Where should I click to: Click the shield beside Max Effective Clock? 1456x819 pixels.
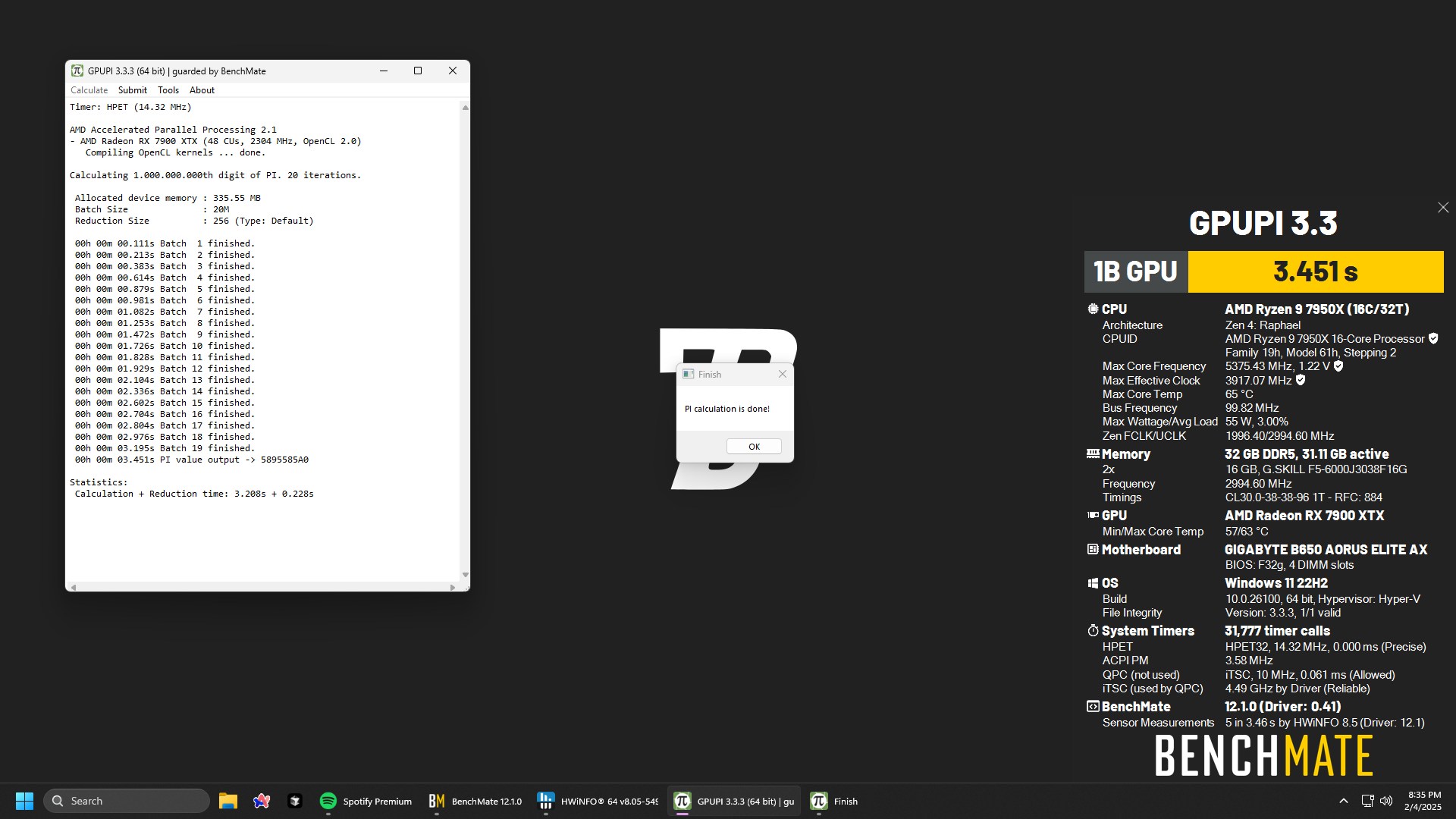click(1301, 380)
